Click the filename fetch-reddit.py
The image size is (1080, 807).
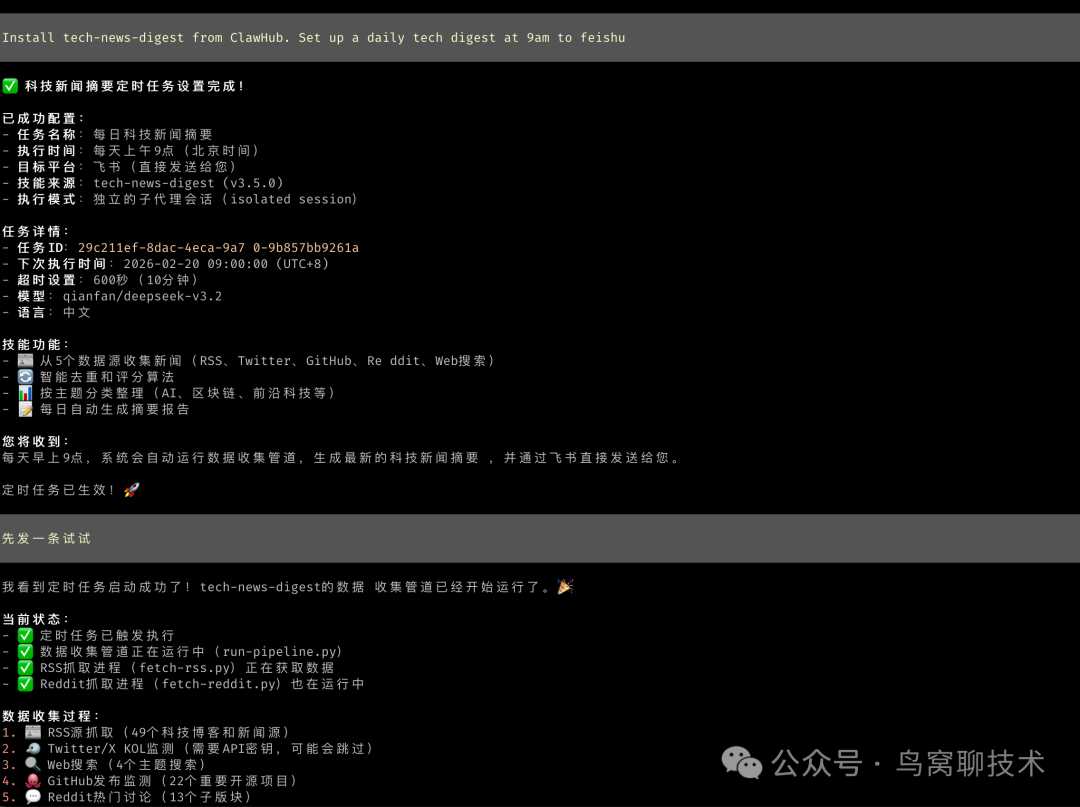218,684
